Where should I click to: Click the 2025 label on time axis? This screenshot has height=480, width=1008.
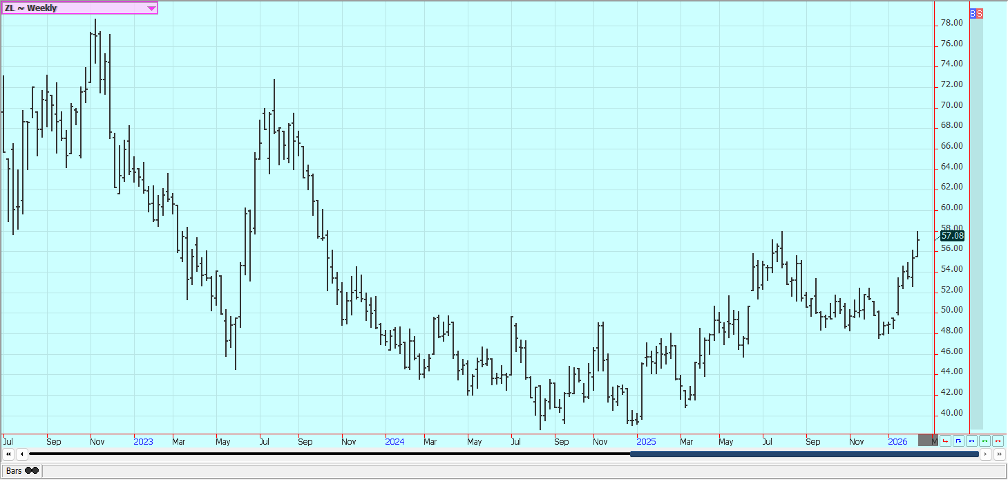tap(645, 440)
